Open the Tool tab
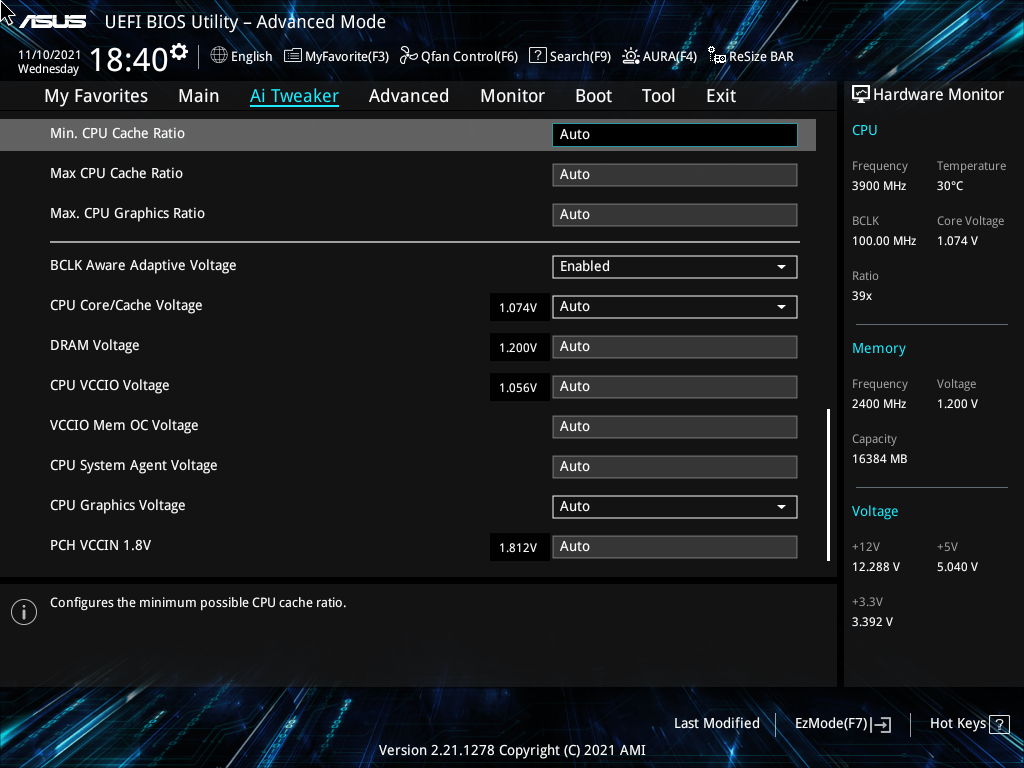 pos(658,96)
